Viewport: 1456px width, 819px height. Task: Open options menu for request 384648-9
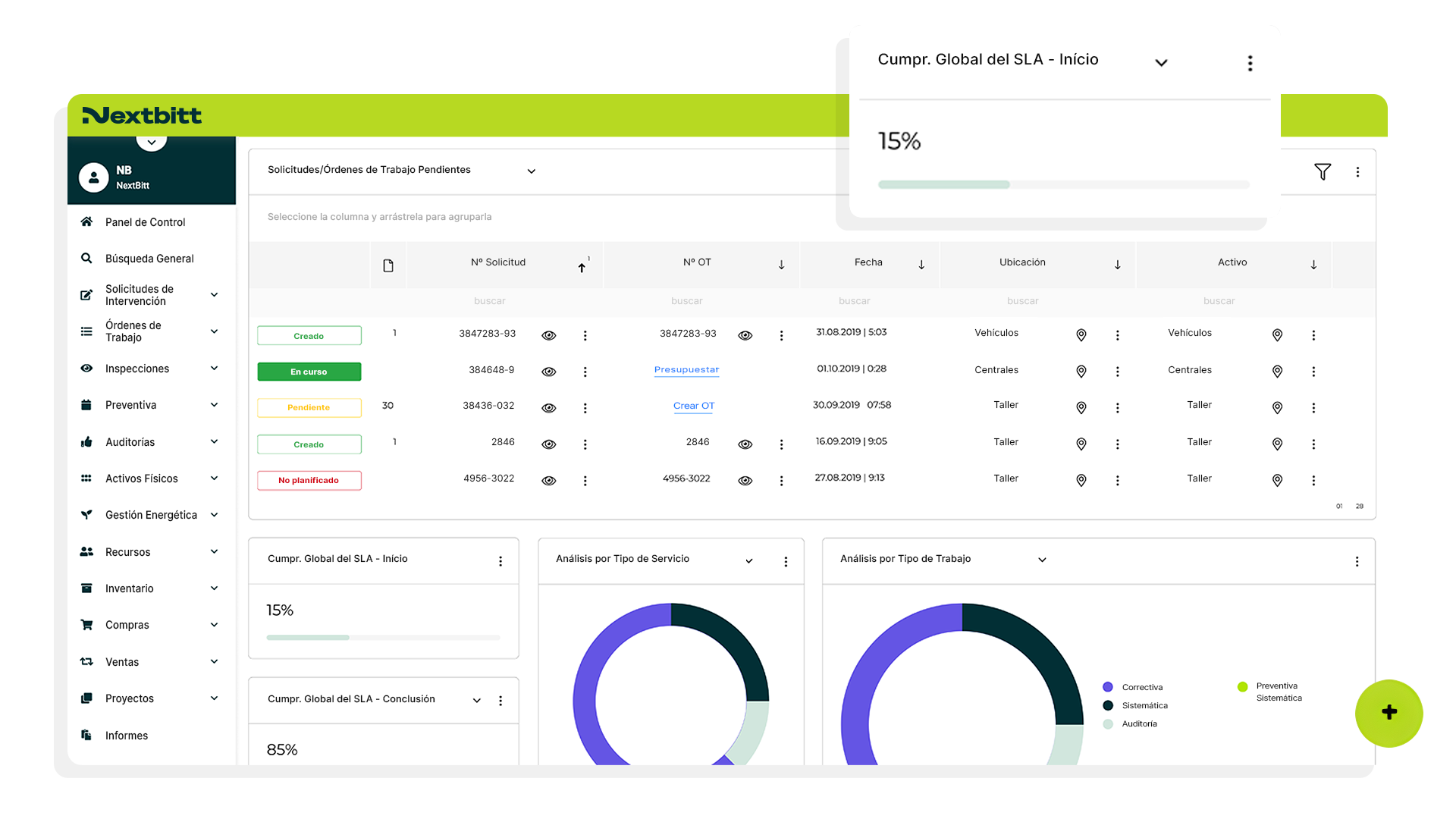(x=585, y=372)
